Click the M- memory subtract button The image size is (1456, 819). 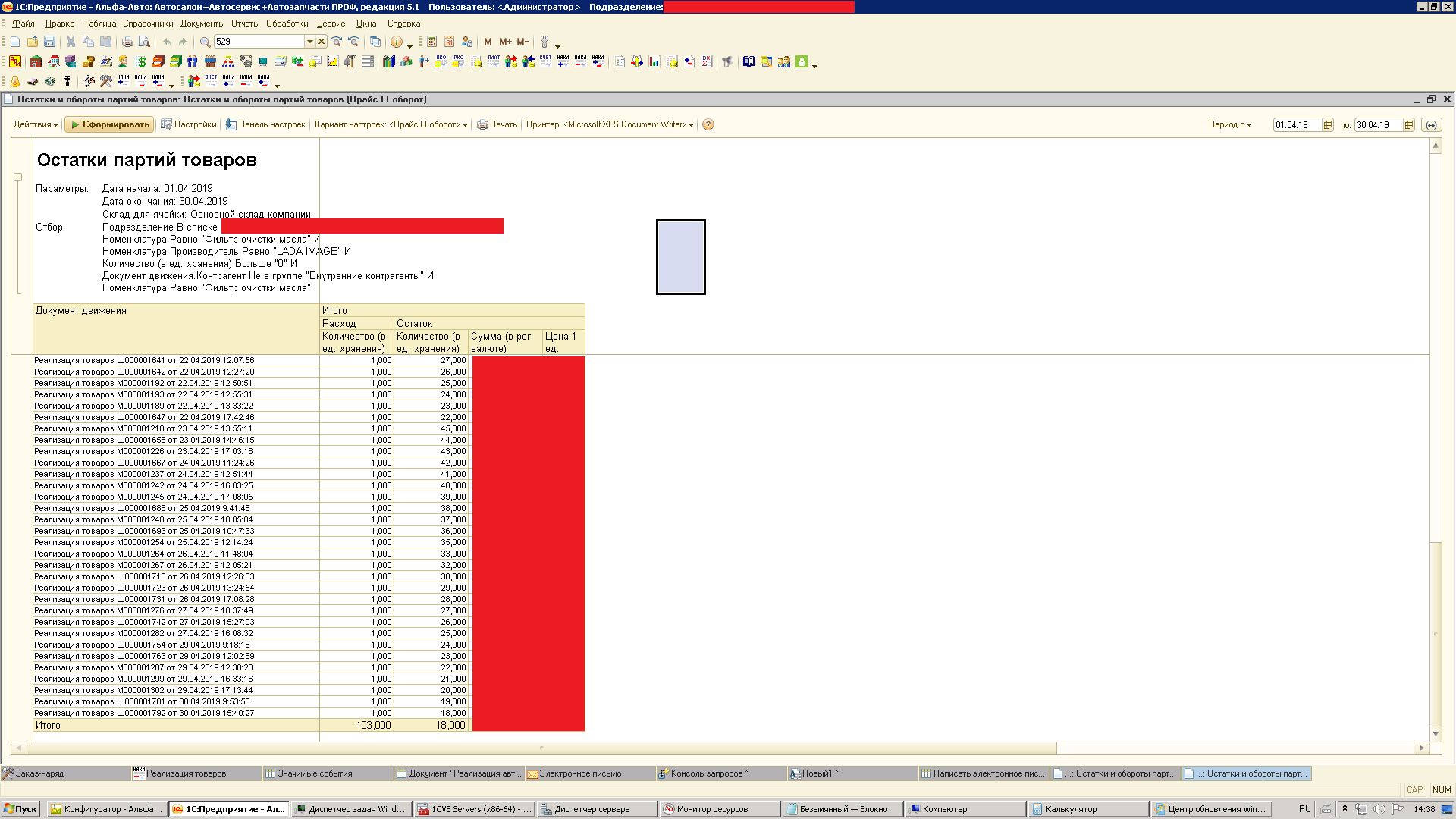click(x=522, y=42)
